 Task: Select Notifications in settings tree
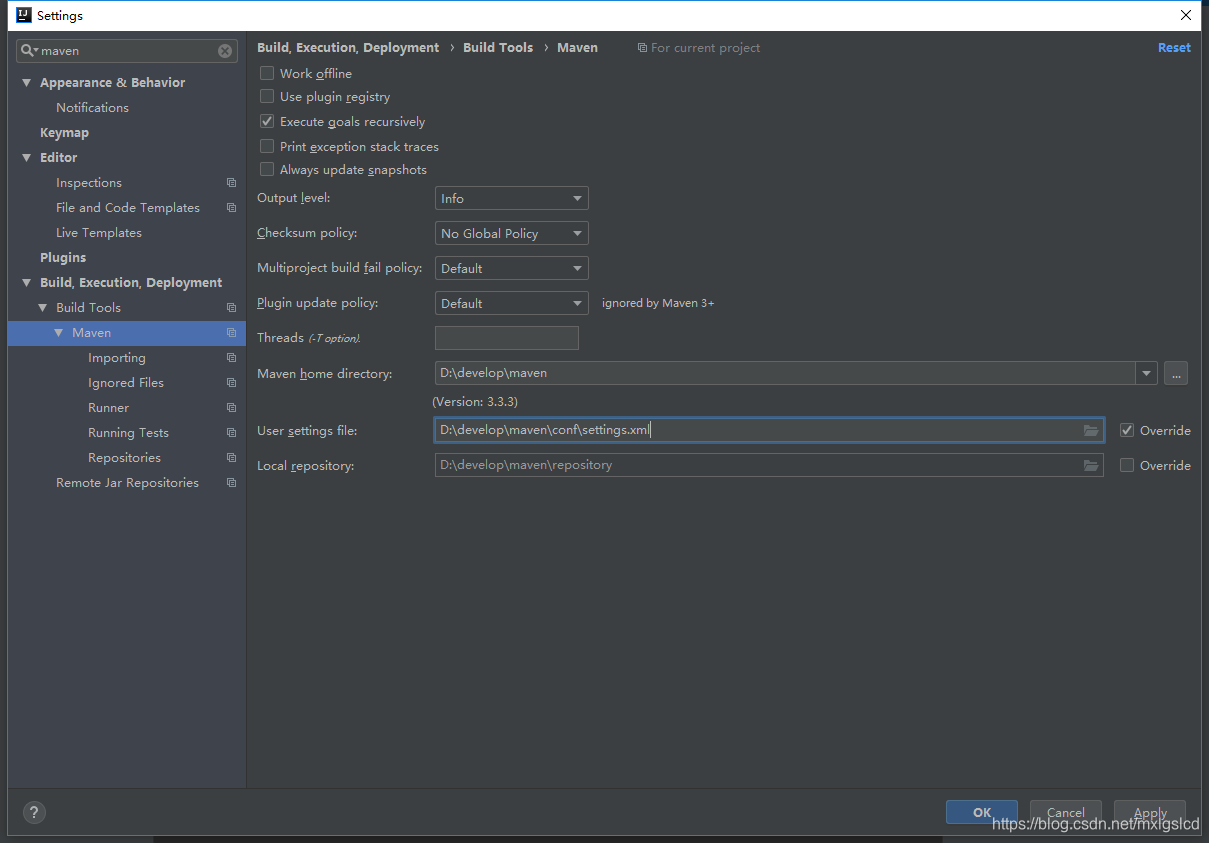(92, 108)
